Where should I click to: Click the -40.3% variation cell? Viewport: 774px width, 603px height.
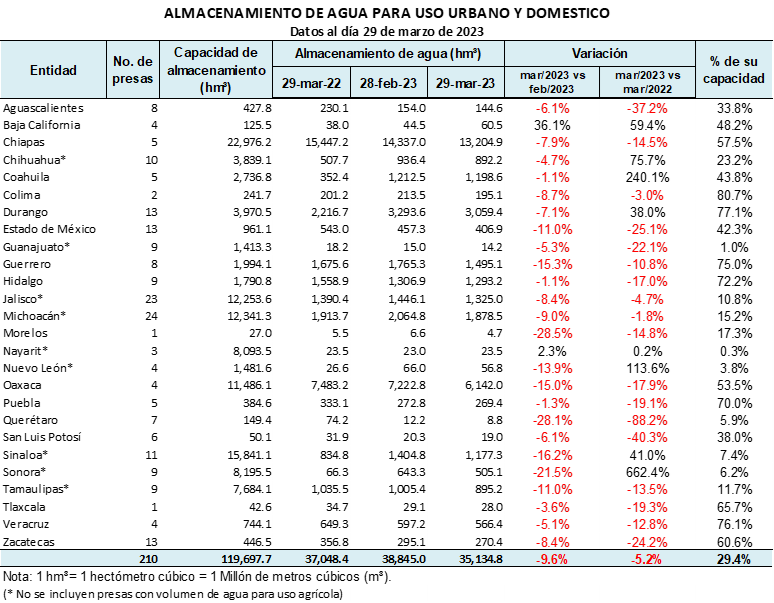click(x=647, y=437)
